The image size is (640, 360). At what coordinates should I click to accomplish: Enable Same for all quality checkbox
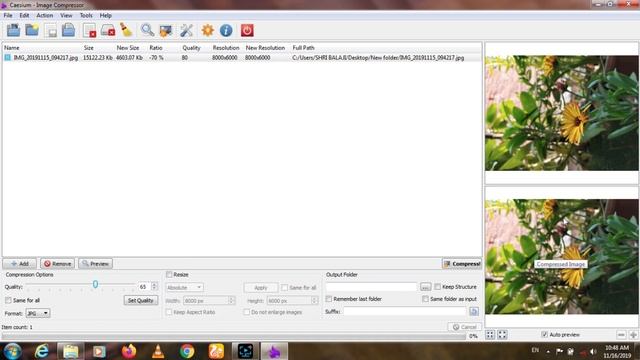click(8, 300)
